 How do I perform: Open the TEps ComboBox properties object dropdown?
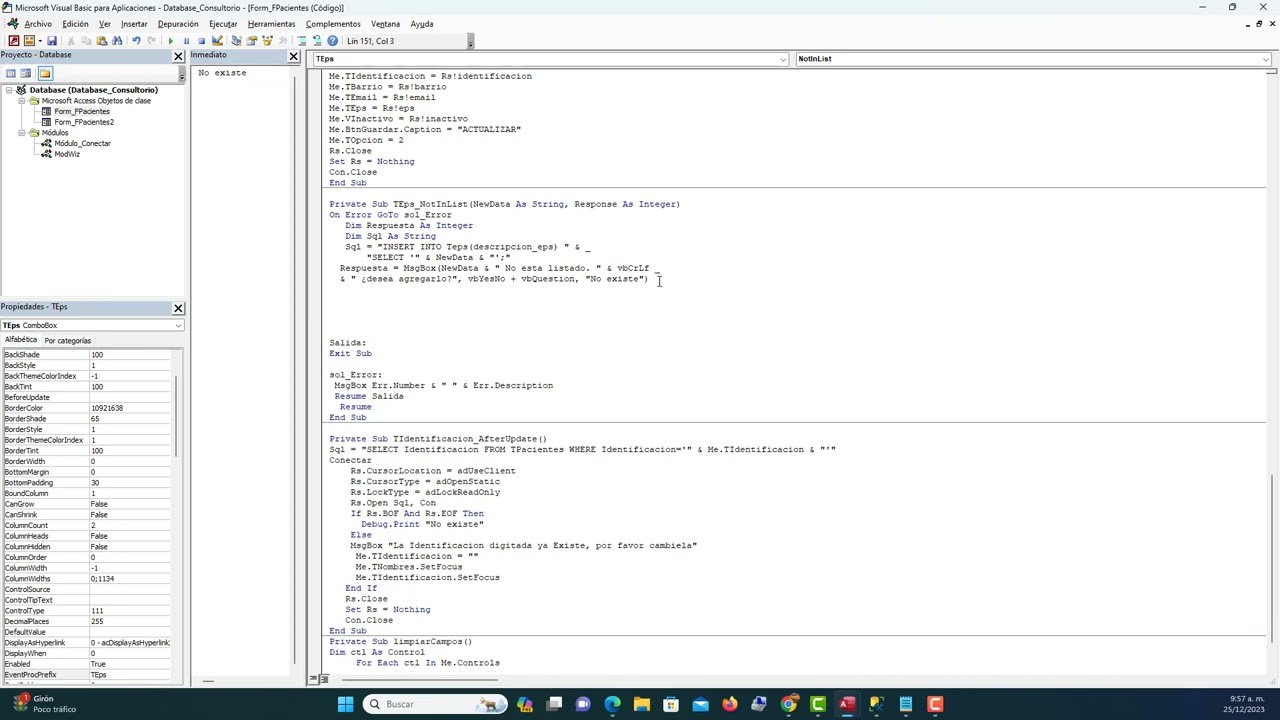178,326
